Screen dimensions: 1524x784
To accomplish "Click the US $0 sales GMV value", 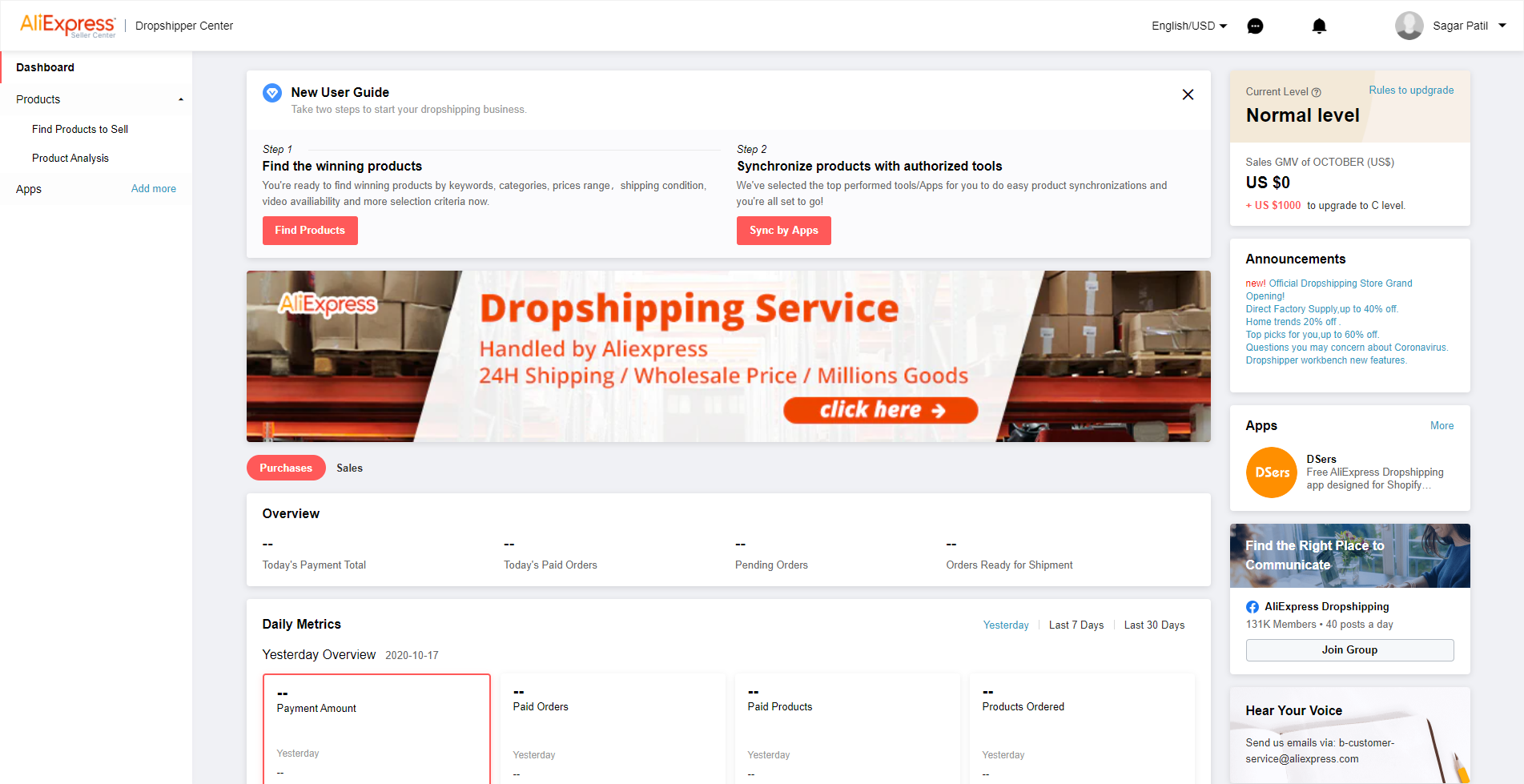I will click(1268, 183).
